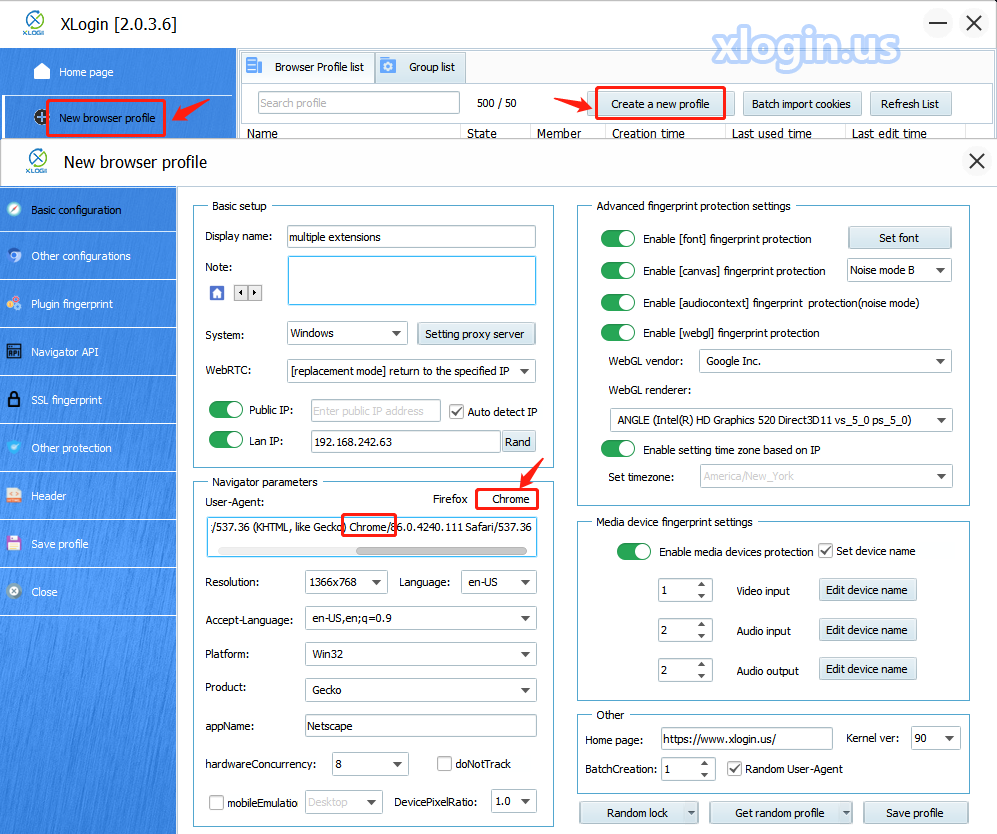Open the Resolution 1366x768 dropdown
The width and height of the screenshot is (997, 834).
pyautogui.click(x=346, y=582)
